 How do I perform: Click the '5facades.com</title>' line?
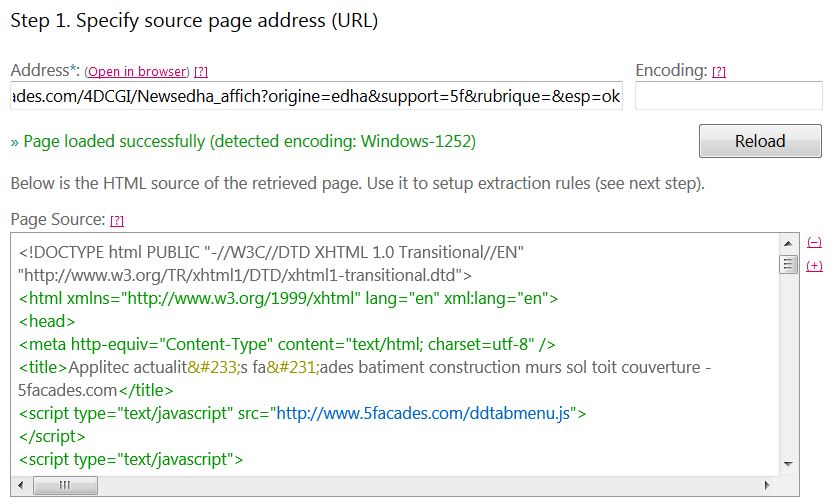(x=96, y=391)
